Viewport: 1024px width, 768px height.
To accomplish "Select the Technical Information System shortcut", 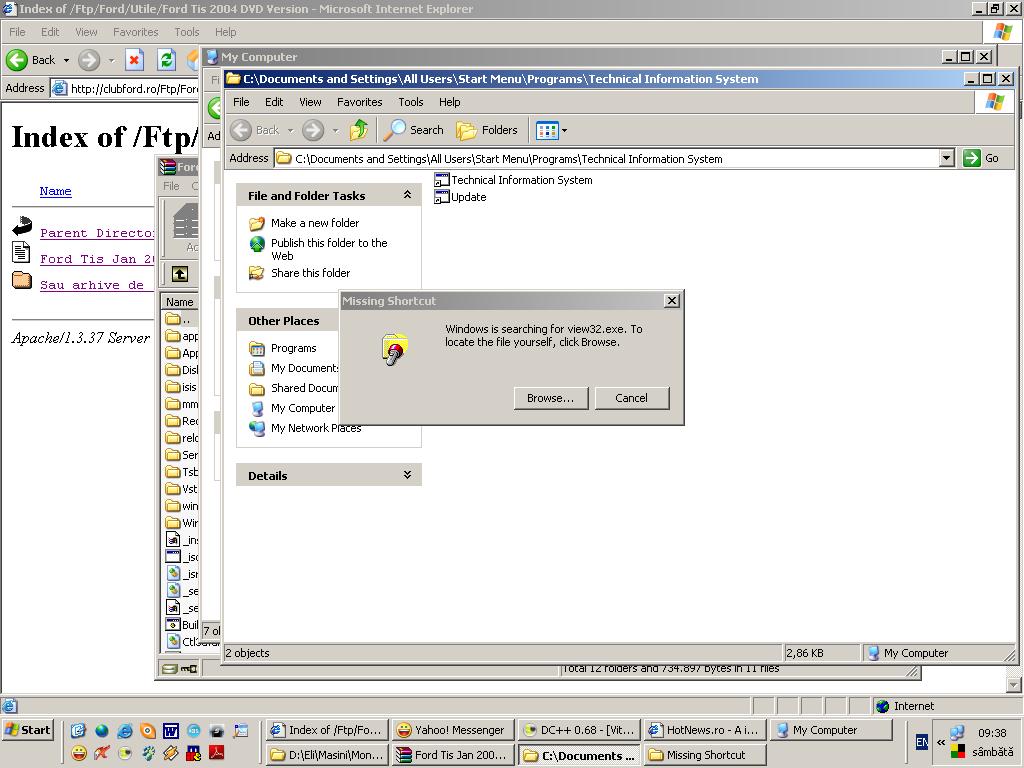I will pyautogui.click(x=521, y=180).
